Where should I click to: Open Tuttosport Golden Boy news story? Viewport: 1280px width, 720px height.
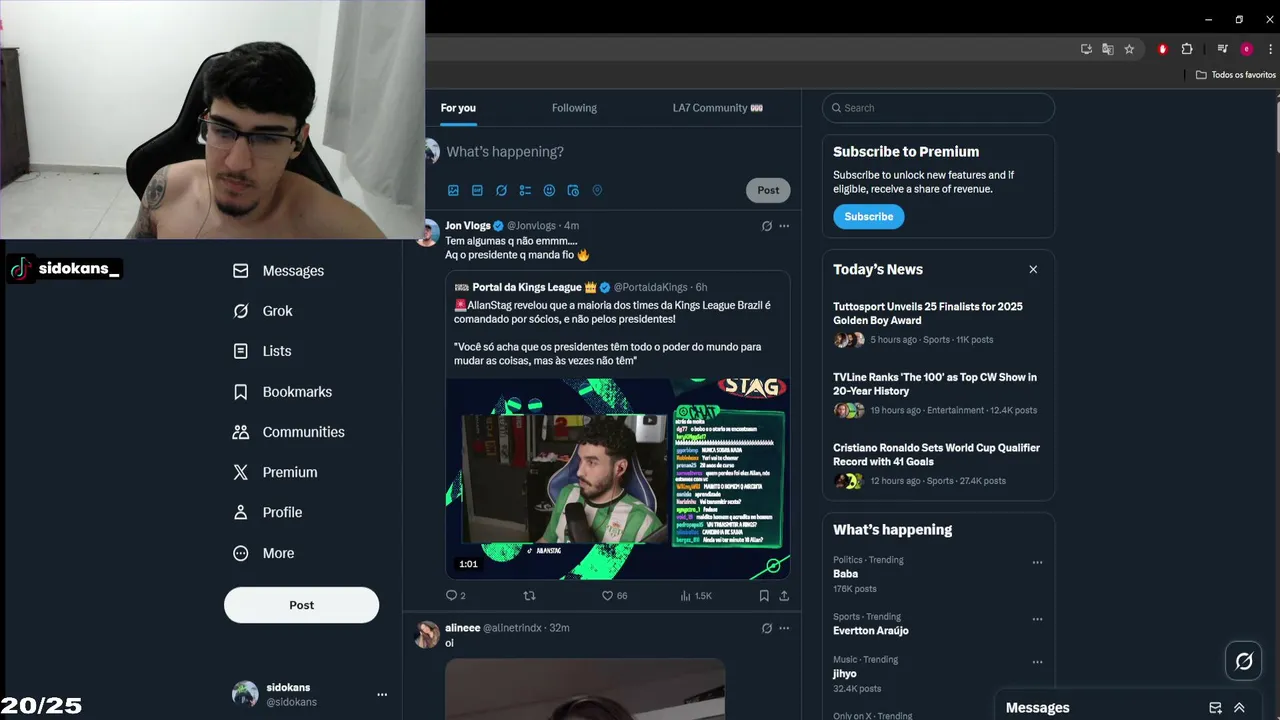click(938, 325)
